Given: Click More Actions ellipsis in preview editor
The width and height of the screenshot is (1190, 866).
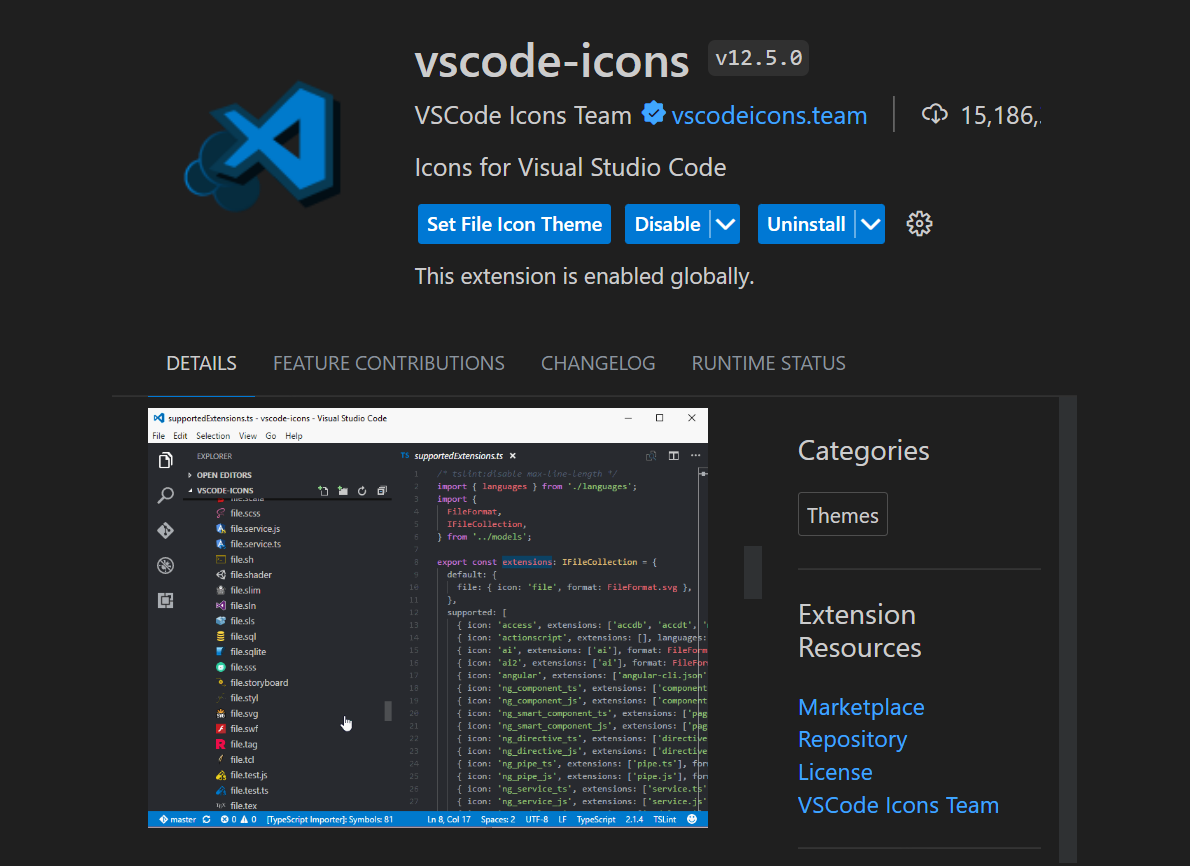Looking at the screenshot, I should (695, 456).
